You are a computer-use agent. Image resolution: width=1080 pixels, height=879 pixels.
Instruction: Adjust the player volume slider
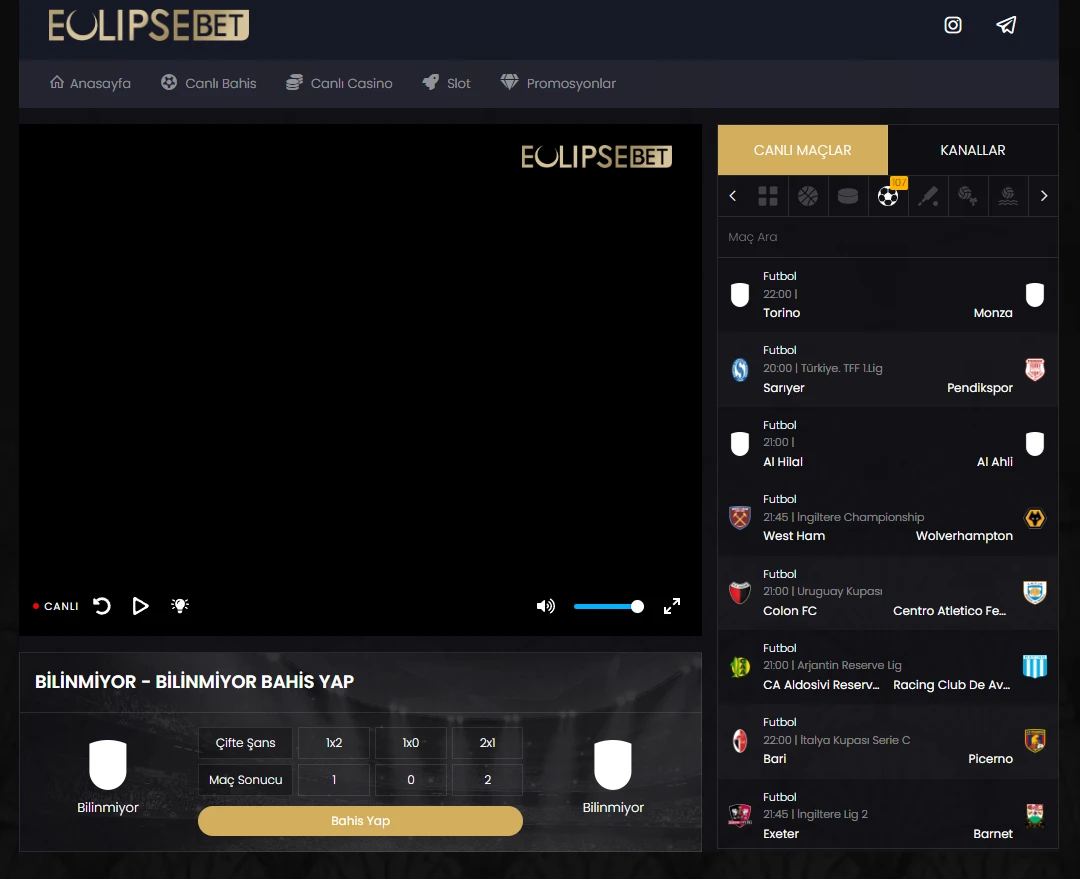pyautogui.click(x=609, y=606)
